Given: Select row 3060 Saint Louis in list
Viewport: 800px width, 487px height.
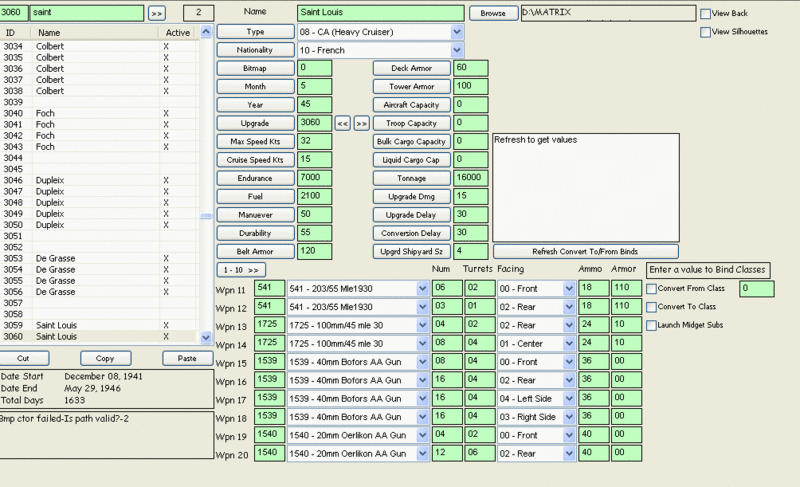Looking at the screenshot, I should (99, 337).
